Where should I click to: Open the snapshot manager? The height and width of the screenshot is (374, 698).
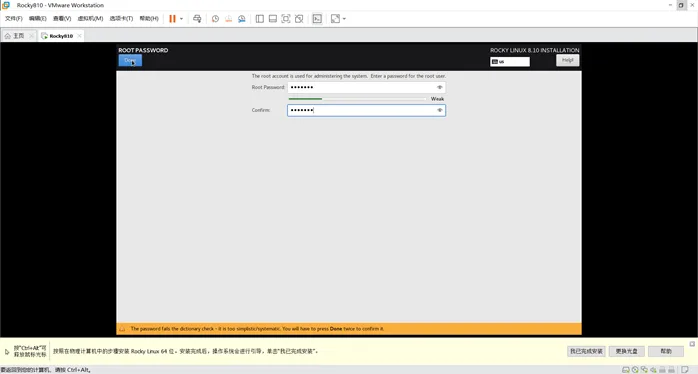(242, 19)
